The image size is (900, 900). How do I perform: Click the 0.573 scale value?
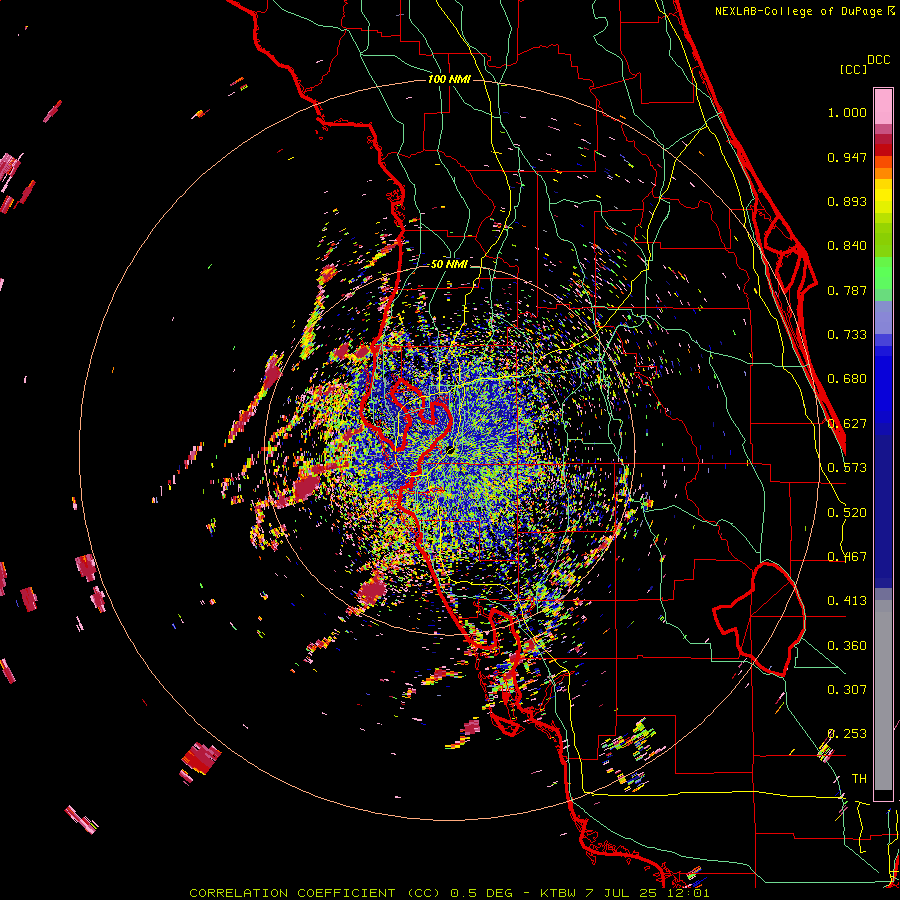[x=847, y=468]
